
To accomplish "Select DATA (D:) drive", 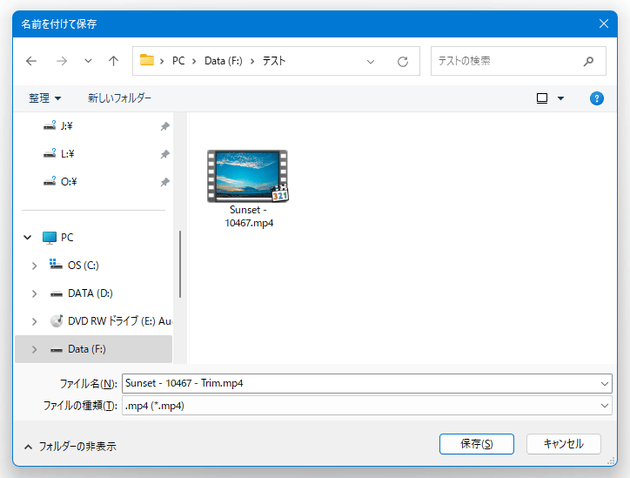I will (x=90, y=293).
